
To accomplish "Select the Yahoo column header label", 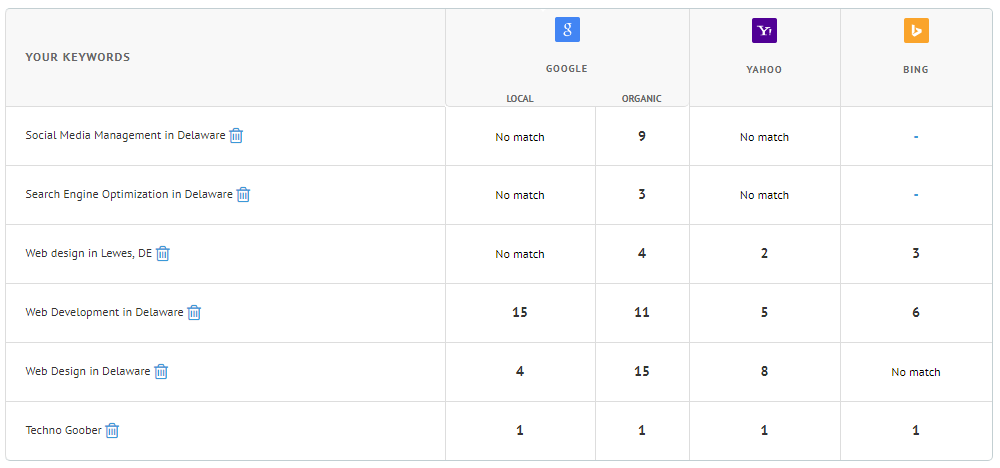I will point(764,69).
